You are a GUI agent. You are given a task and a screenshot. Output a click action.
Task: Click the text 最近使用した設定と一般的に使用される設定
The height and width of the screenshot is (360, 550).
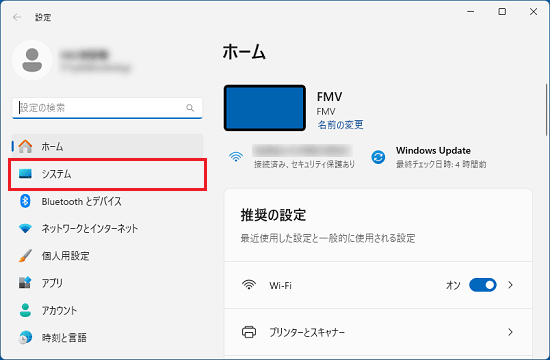click(328, 238)
